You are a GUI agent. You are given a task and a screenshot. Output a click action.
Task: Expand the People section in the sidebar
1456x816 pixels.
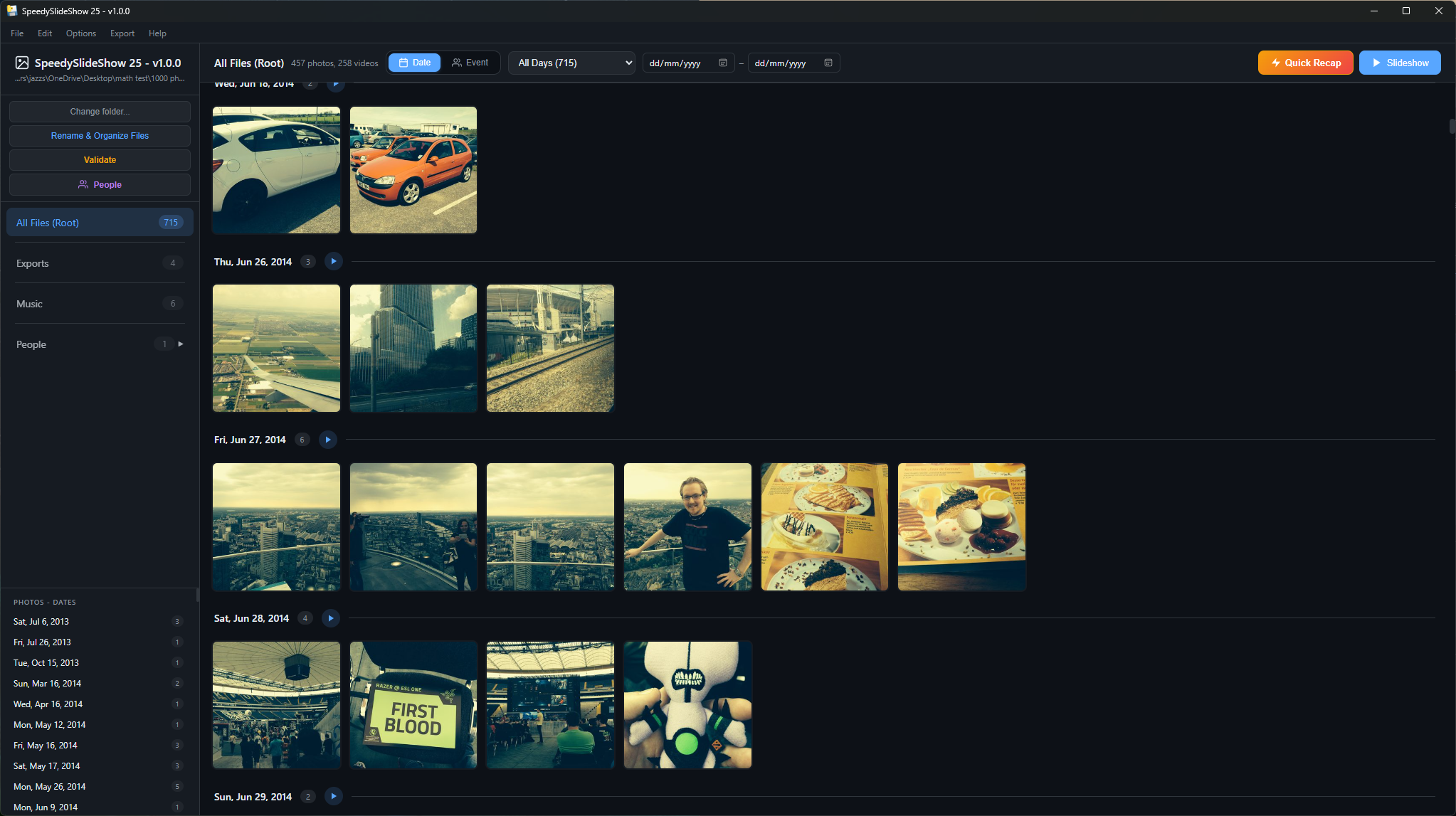coord(181,344)
